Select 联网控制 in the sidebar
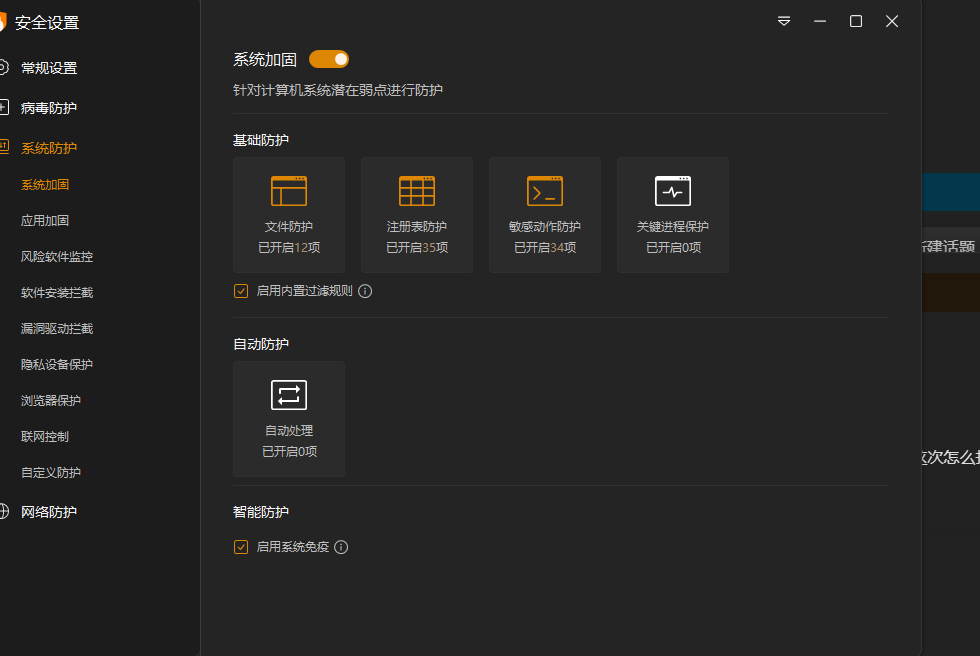This screenshot has height=656, width=980. click(x=45, y=437)
